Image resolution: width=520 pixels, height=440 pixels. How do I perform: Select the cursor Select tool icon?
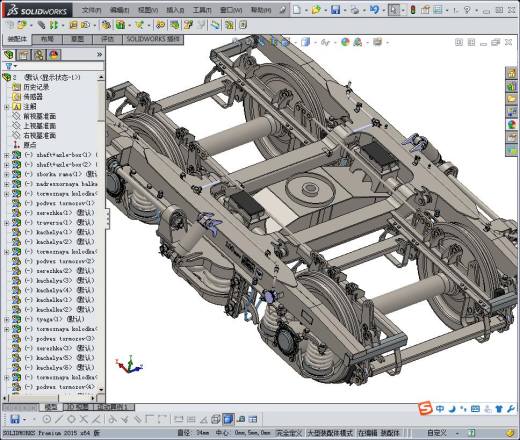pos(394,10)
